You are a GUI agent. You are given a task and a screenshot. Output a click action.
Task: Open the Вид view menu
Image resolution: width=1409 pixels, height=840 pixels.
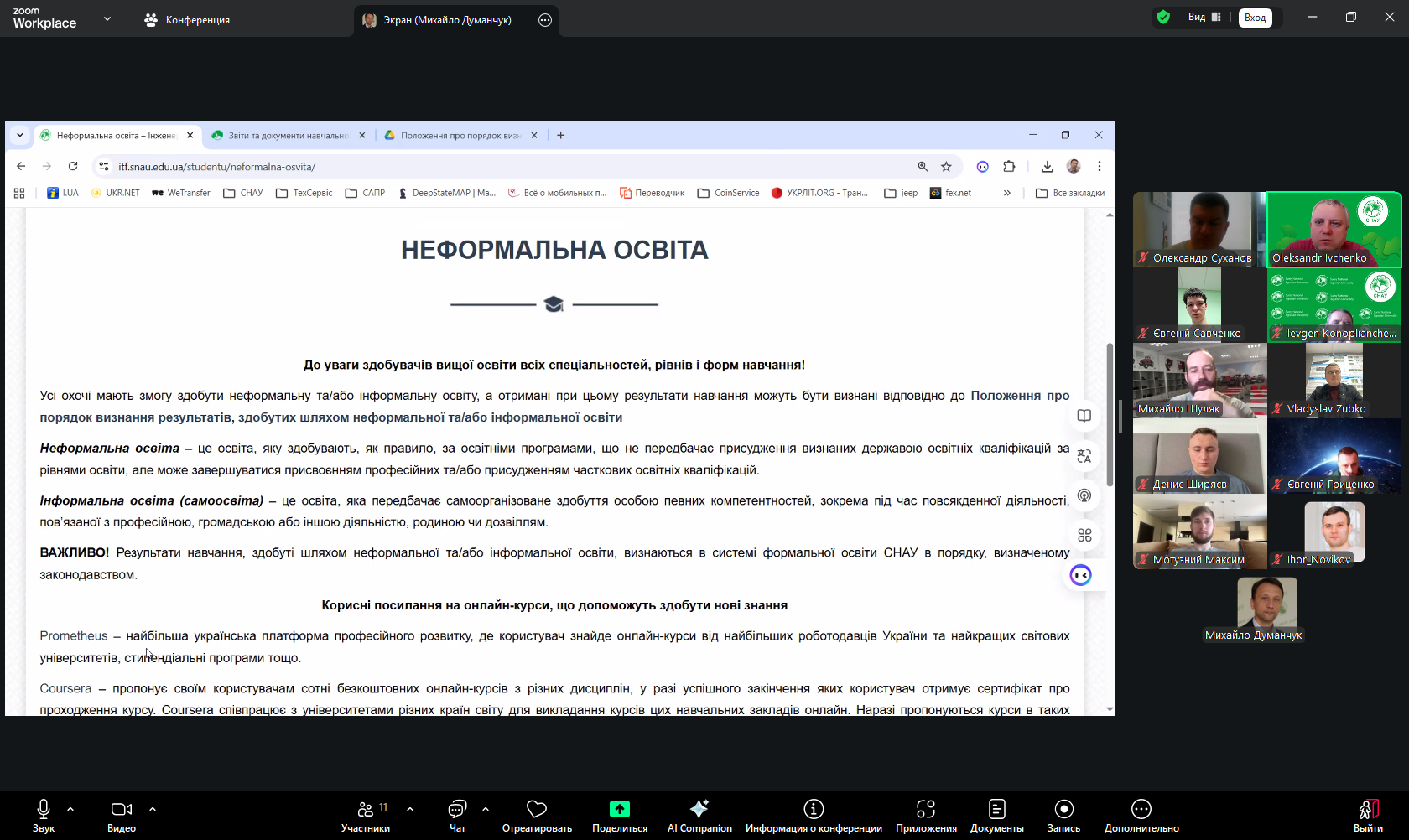pyautogui.click(x=1204, y=18)
